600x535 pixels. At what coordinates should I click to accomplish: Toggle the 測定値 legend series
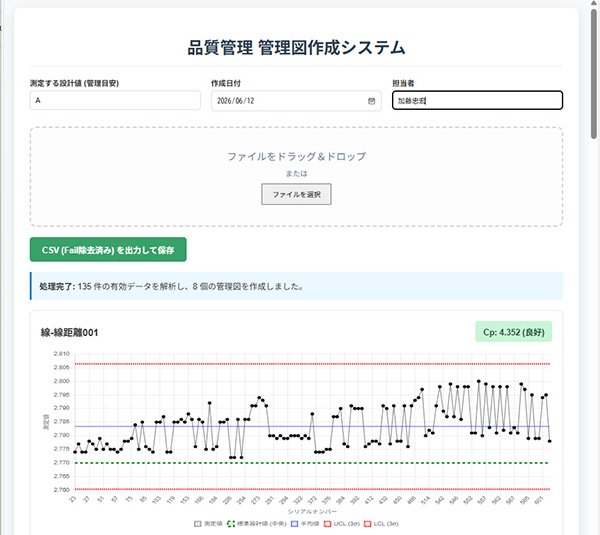click(208, 524)
